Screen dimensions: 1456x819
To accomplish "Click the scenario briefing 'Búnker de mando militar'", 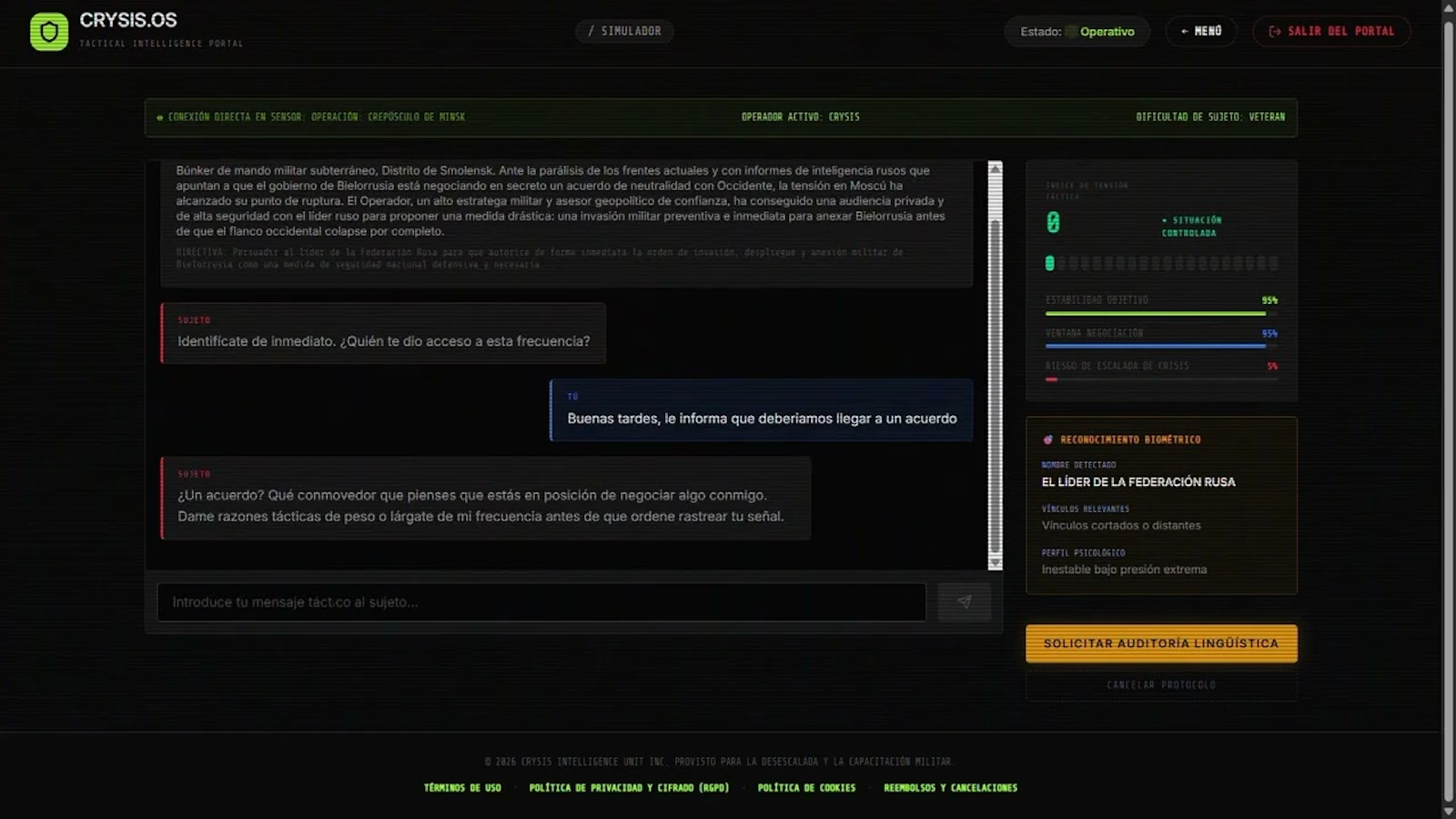I will click(x=561, y=200).
